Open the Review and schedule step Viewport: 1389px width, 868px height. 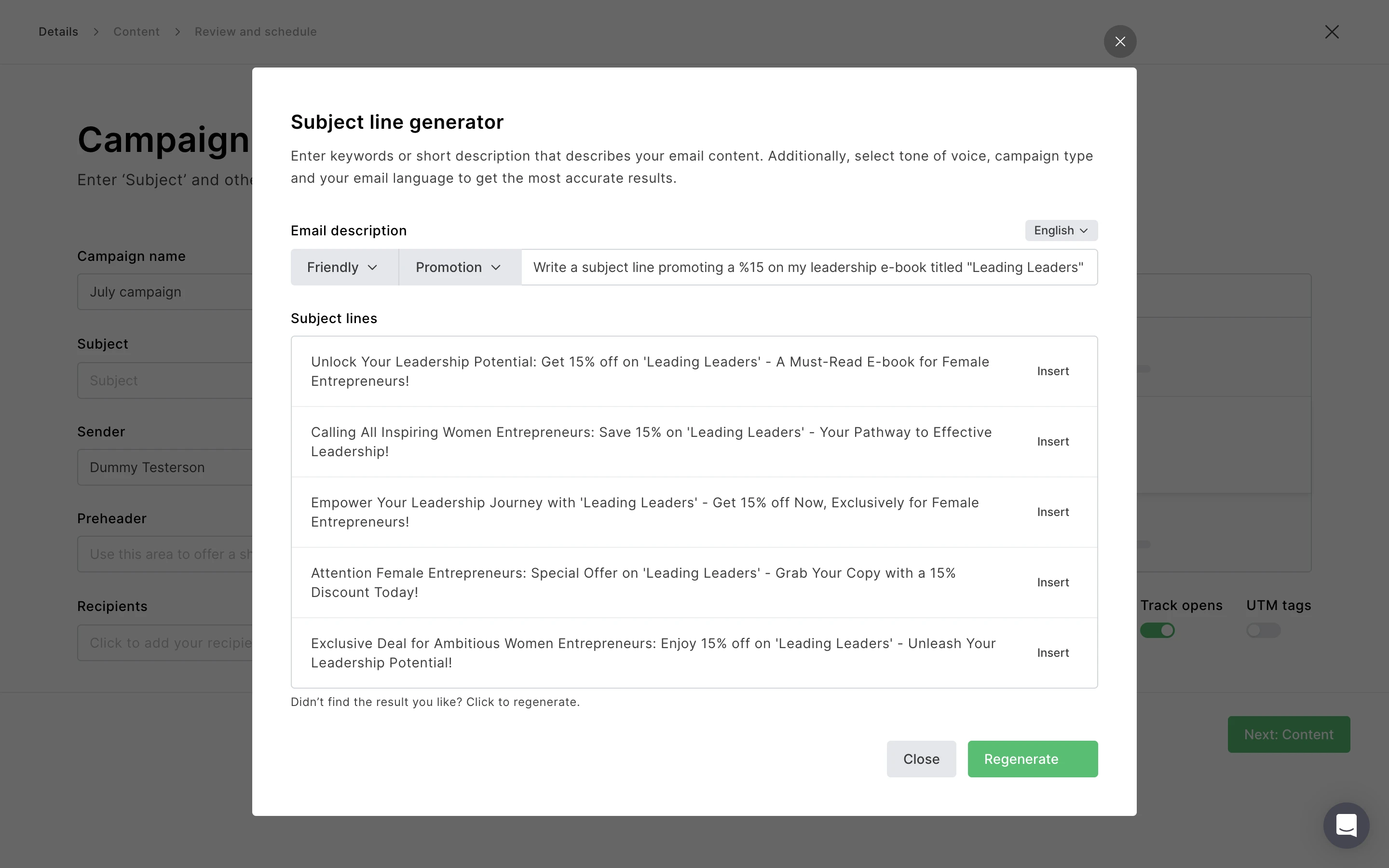256,31
